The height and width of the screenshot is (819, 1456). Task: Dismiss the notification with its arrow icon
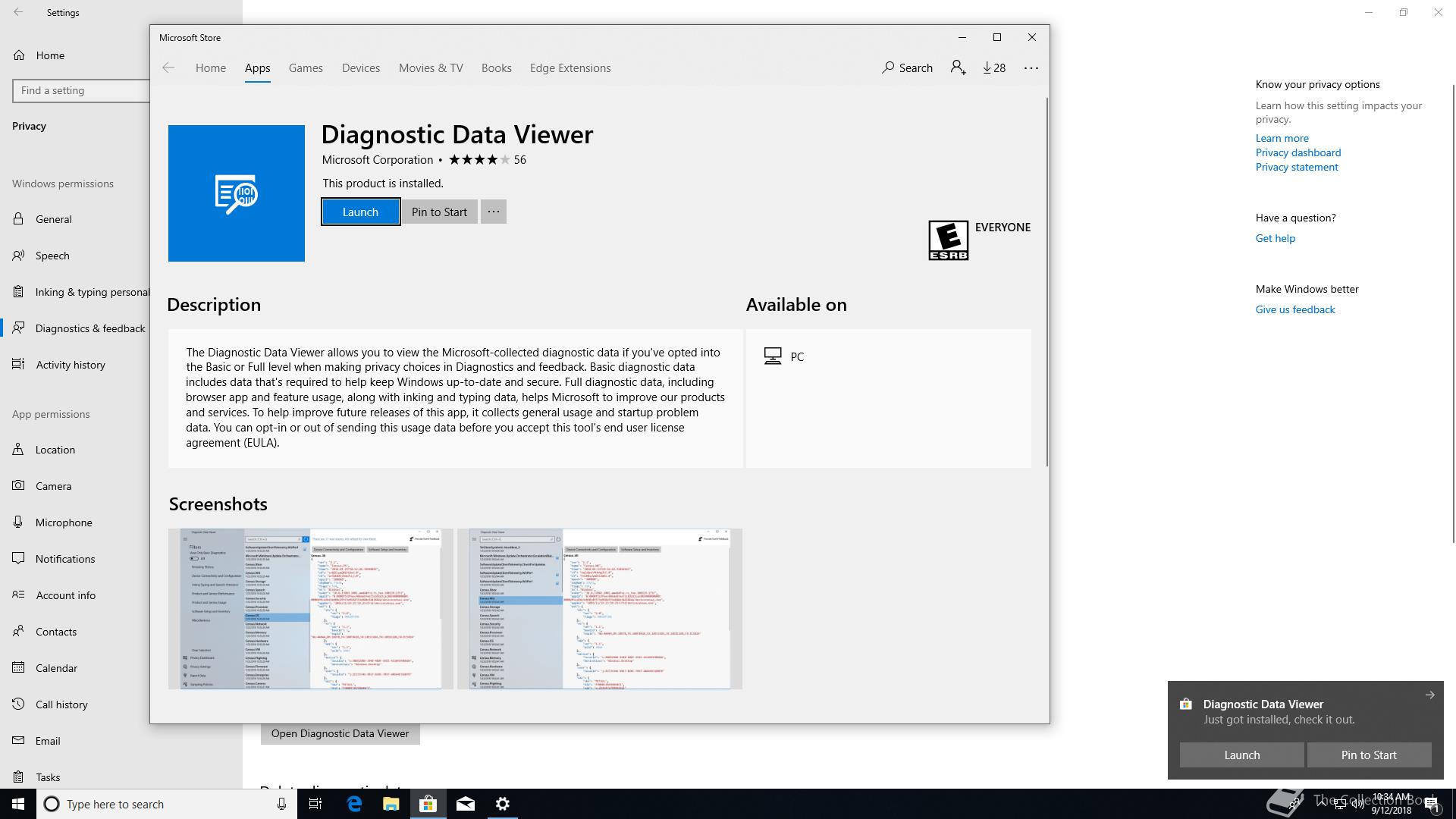[1429, 695]
